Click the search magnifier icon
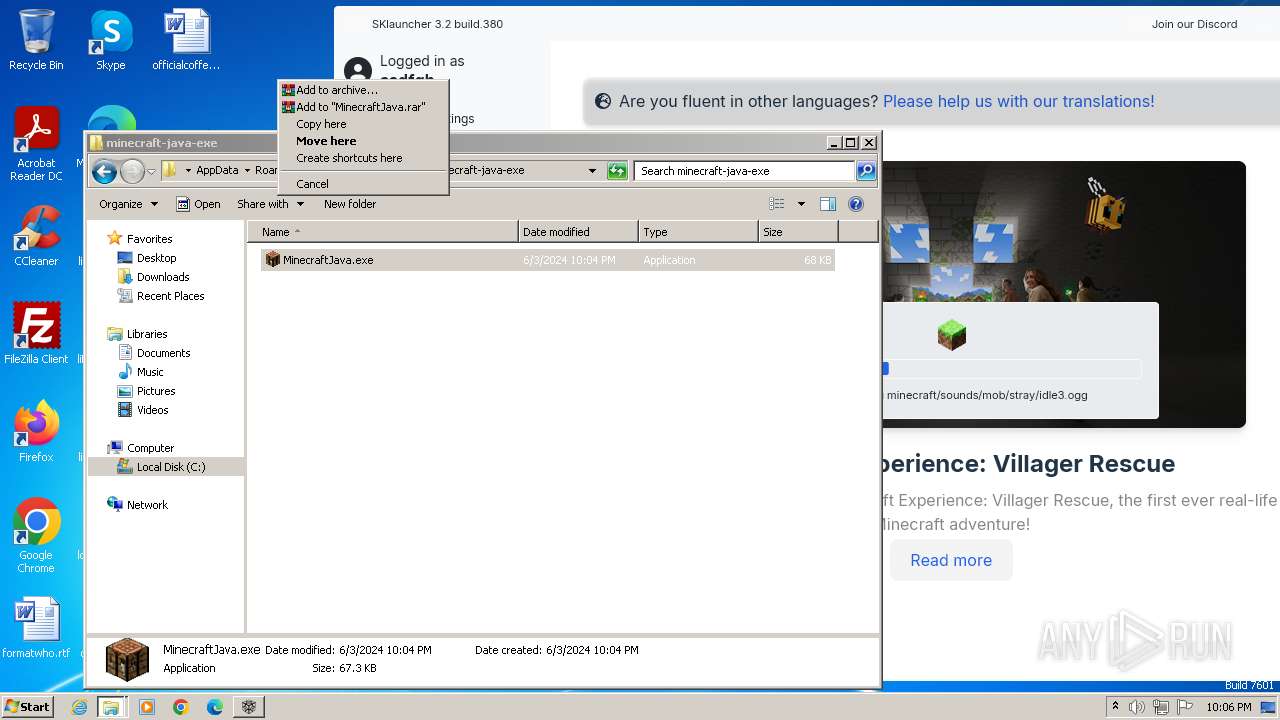The width and height of the screenshot is (1280, 720). pyautogui.click(x=866, y=171)
